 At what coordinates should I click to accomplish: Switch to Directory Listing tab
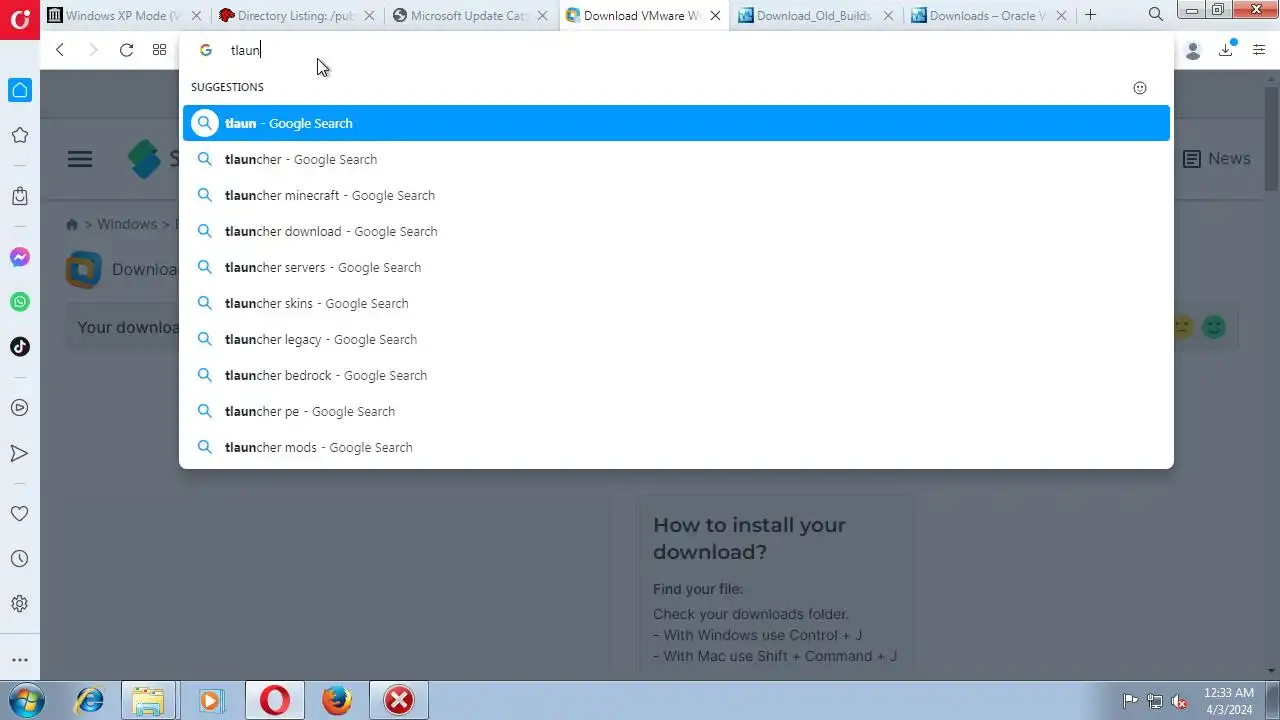(296, 15)
